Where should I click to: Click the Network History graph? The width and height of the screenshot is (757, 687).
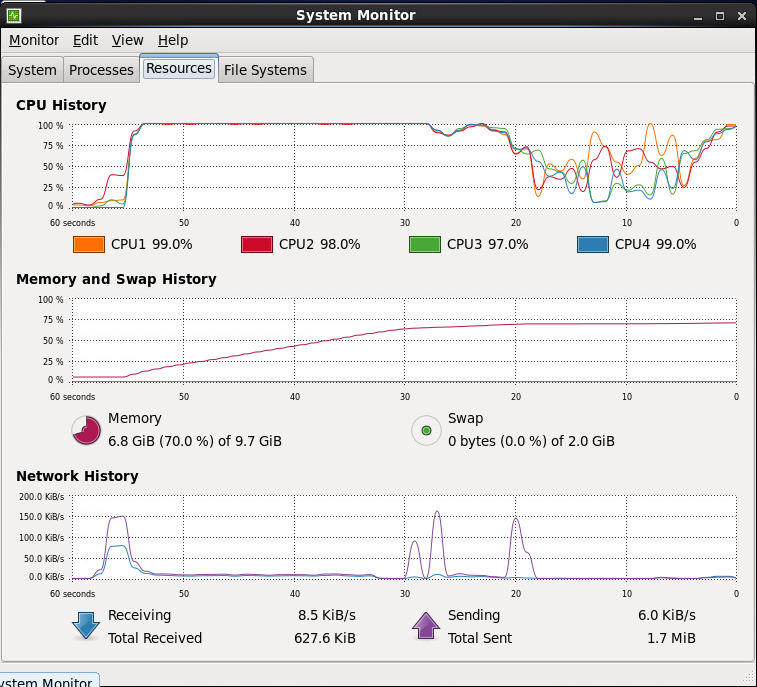click(404, 537)
